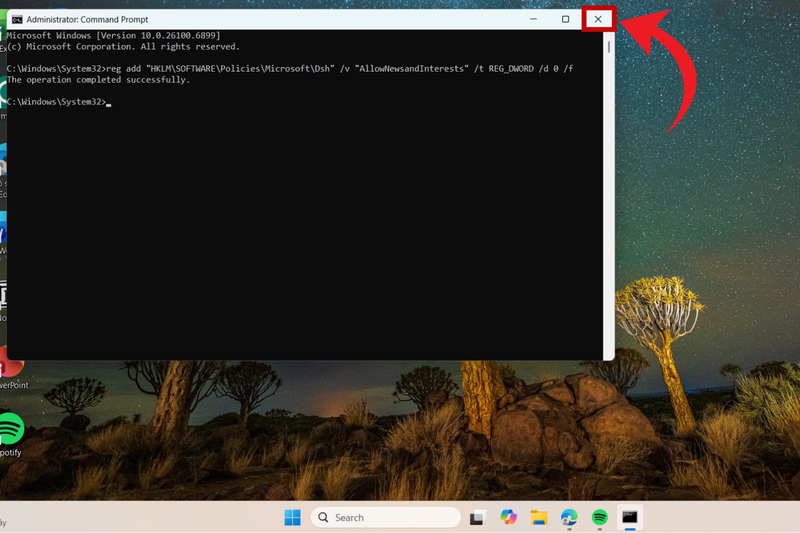Select Command Prompt taskbar icon
800x533 pixels.
630,517
